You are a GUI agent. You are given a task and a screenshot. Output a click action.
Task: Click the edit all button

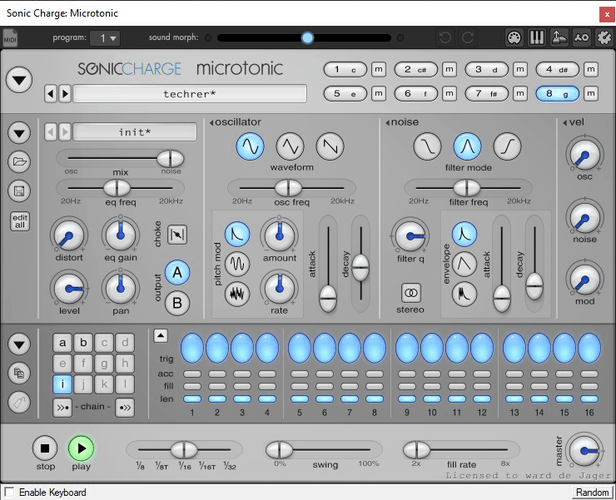(x=20, y=221)
